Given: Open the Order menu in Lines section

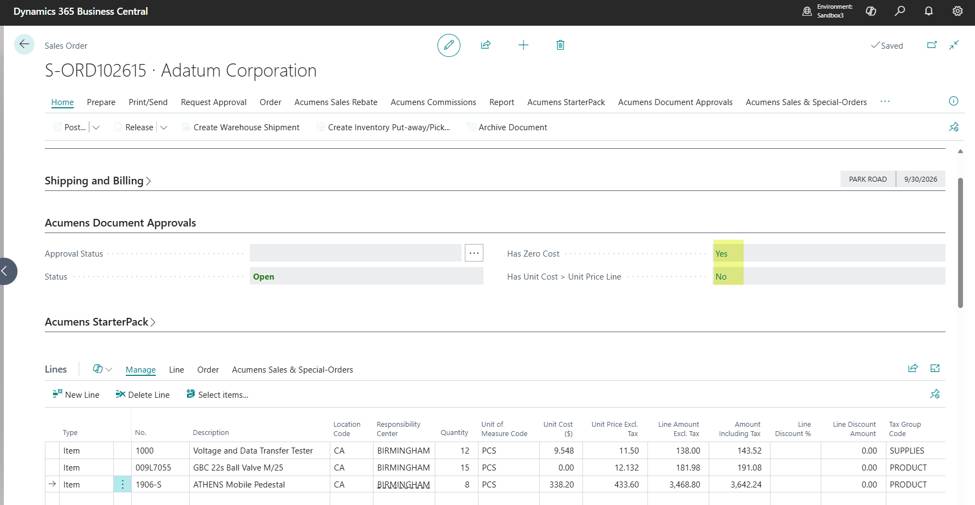Looking at the screenshot, I should (208, 369).
